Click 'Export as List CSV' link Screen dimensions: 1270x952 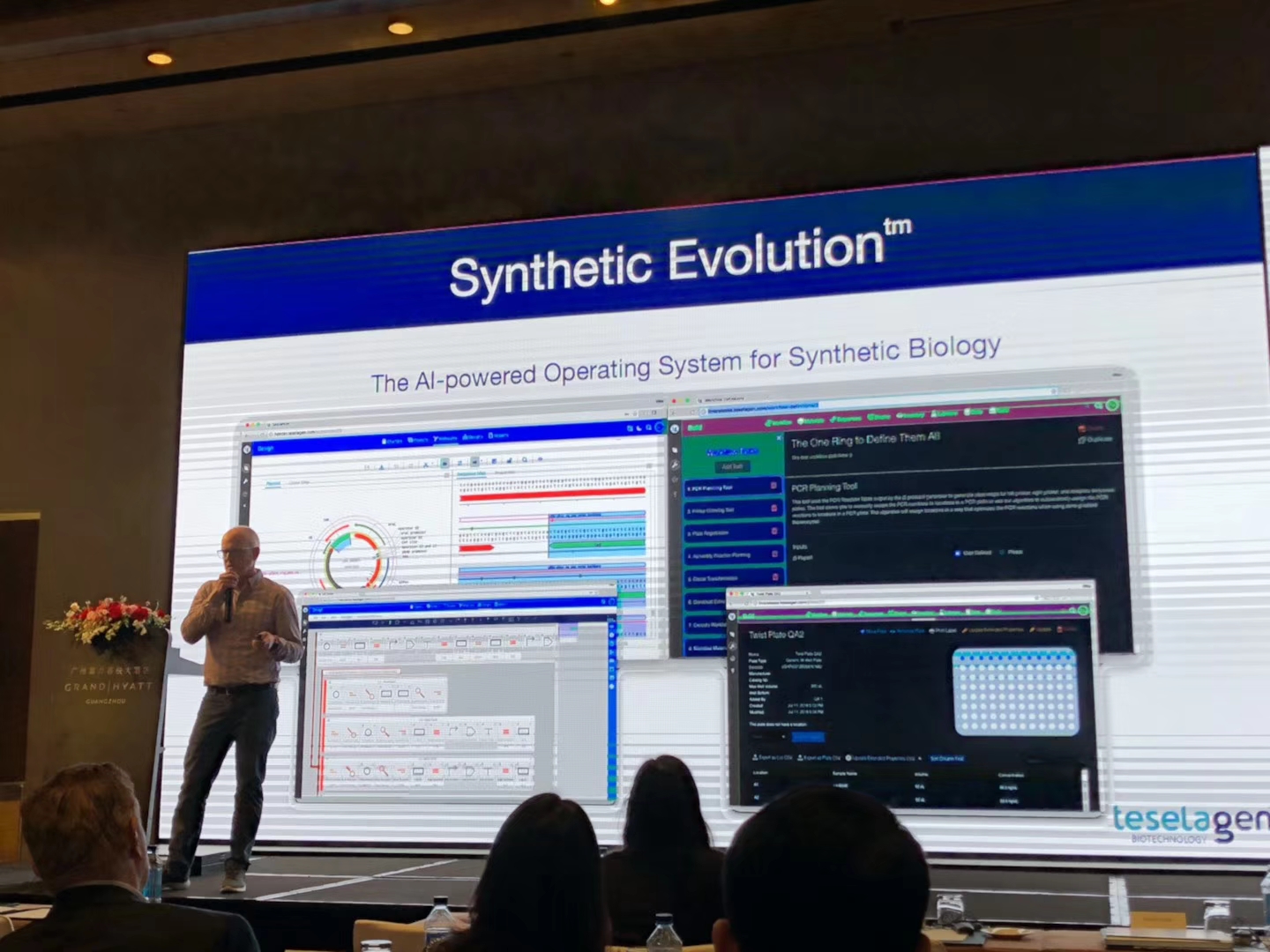(773, 758)
